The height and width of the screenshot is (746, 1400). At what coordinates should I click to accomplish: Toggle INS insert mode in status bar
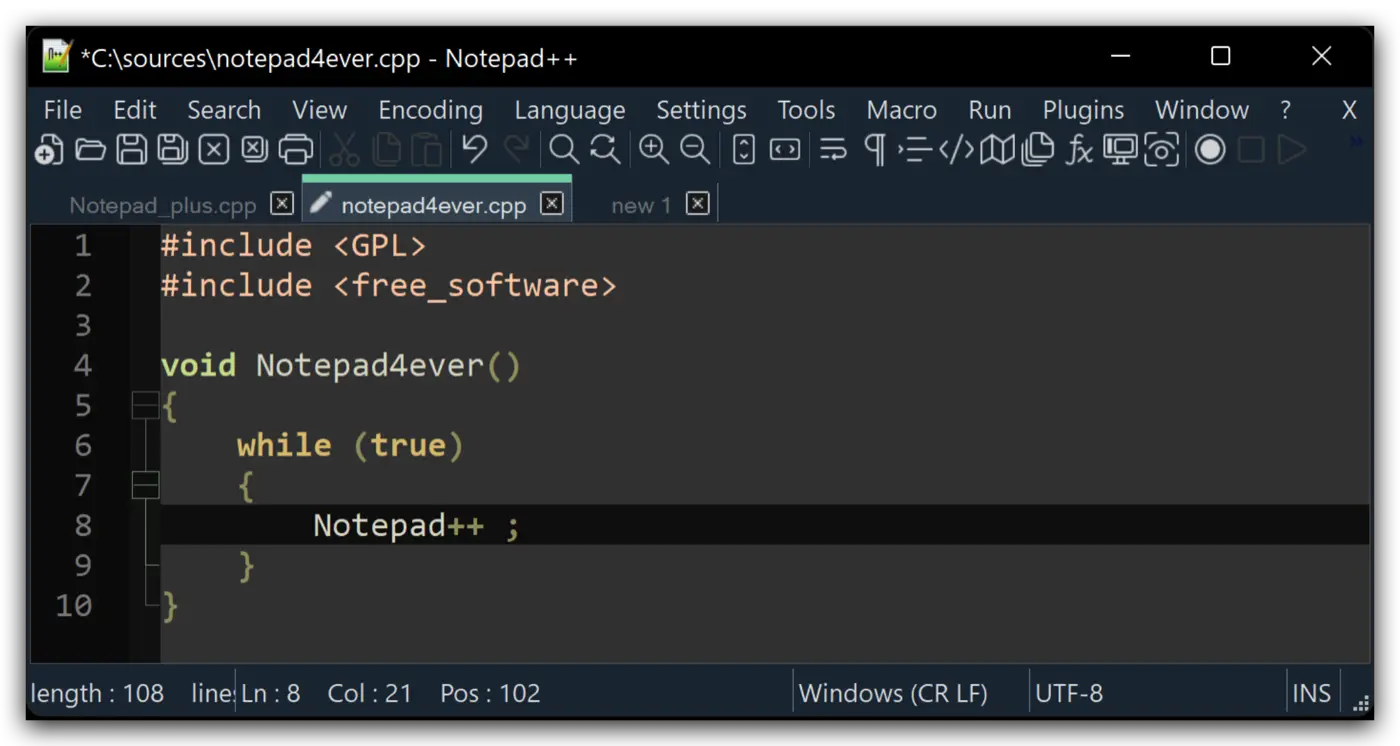tap(1311, 693)
